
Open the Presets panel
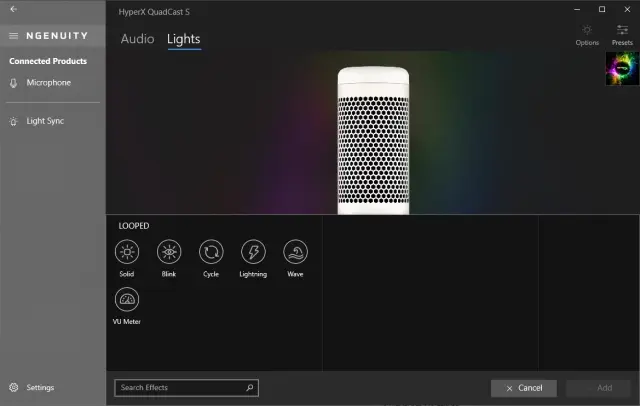click(x=622, y=35)
